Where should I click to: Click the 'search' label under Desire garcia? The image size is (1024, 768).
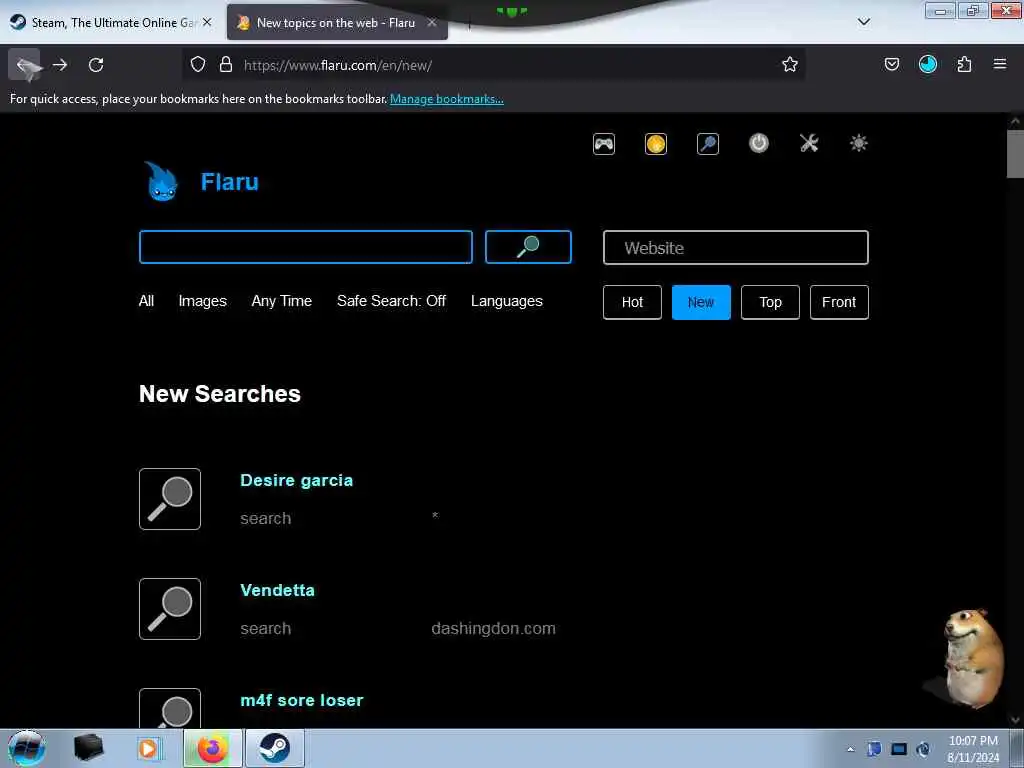pos(265,519)
